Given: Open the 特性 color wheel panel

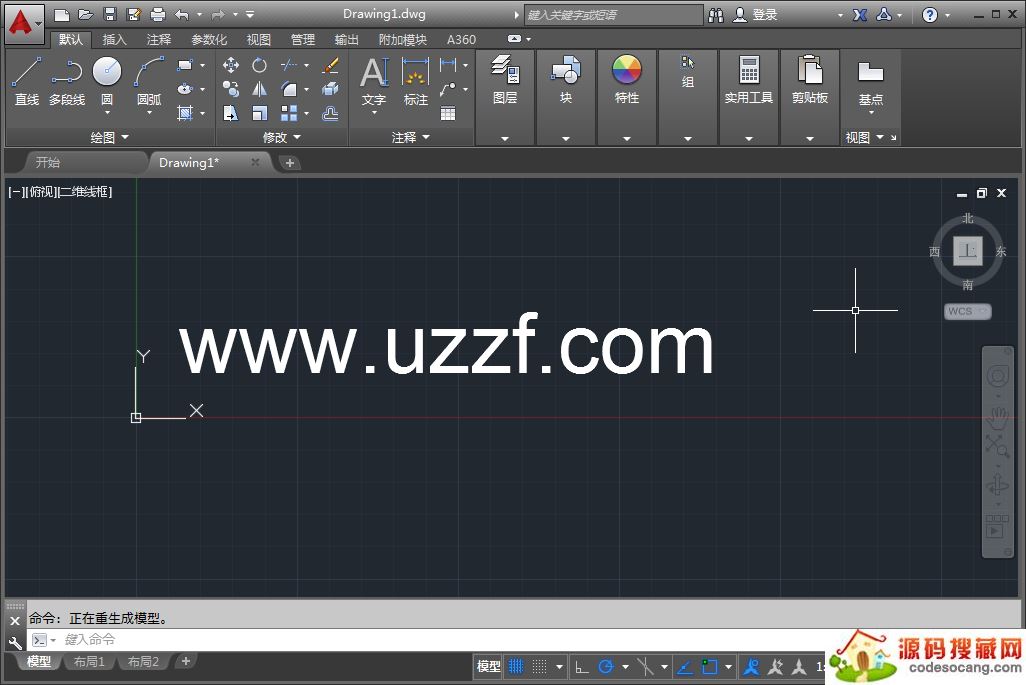Looking at the screenshot, I should [627, 80].
